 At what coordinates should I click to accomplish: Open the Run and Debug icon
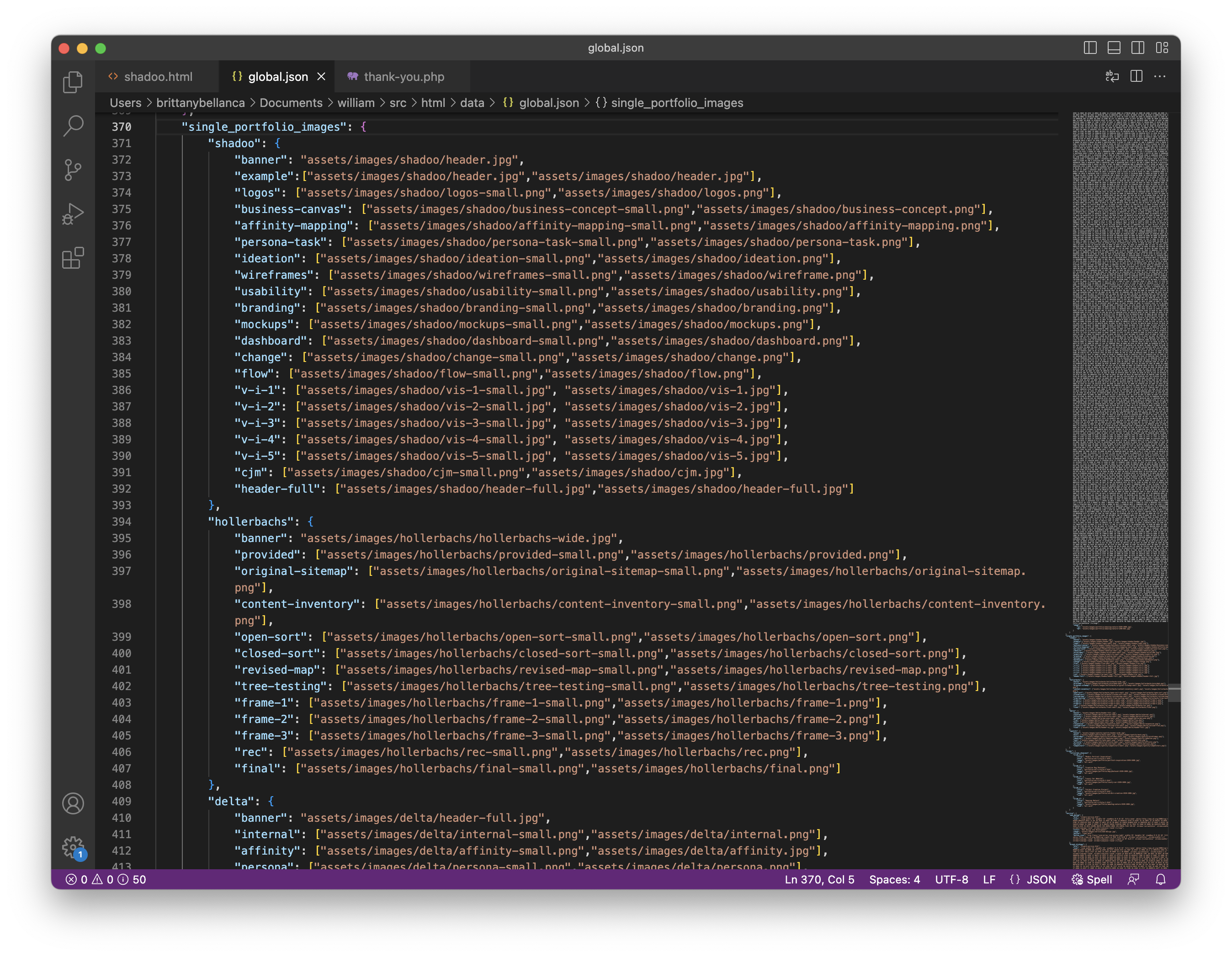pos(73,214)
